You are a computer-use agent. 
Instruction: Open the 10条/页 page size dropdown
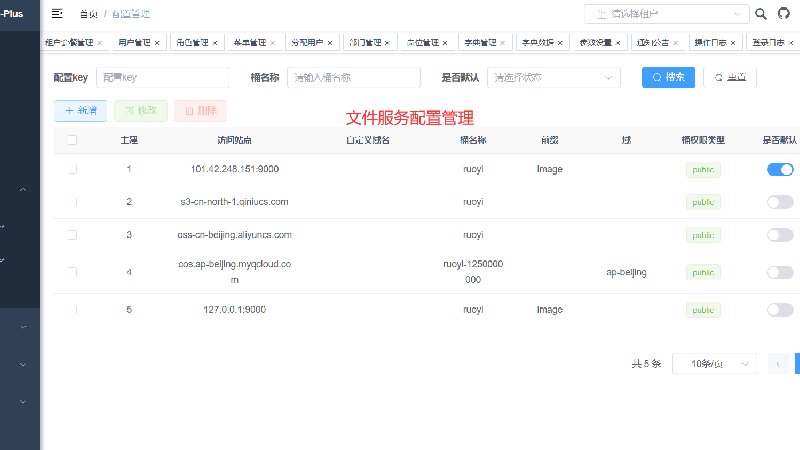coord(714,364)
